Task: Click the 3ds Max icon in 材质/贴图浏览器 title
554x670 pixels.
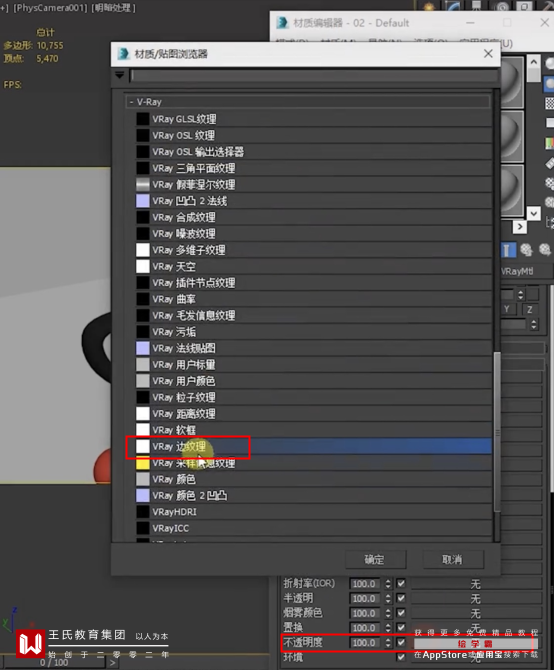Action: (x=123, y=54)
